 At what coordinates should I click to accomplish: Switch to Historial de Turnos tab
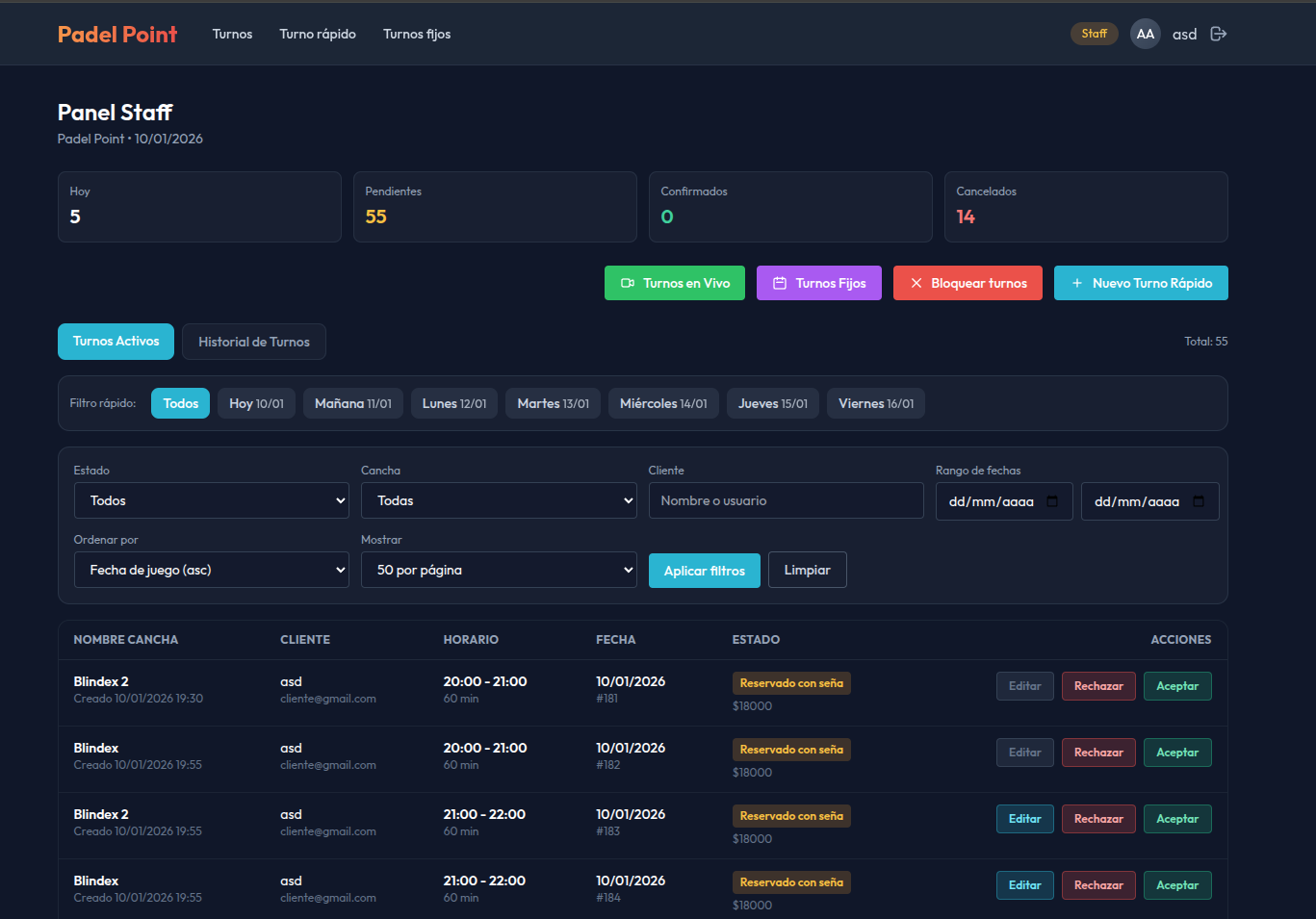[253, 342]
